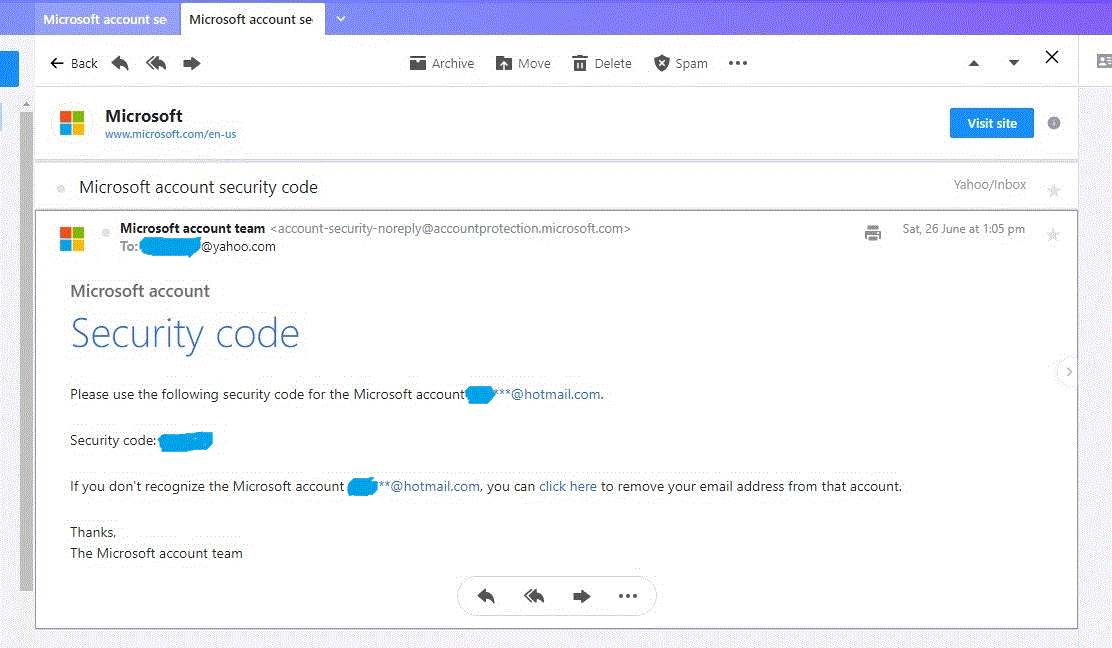Open the contact card icon at far right
1112x648 pixels.
tap(1103, 62)
